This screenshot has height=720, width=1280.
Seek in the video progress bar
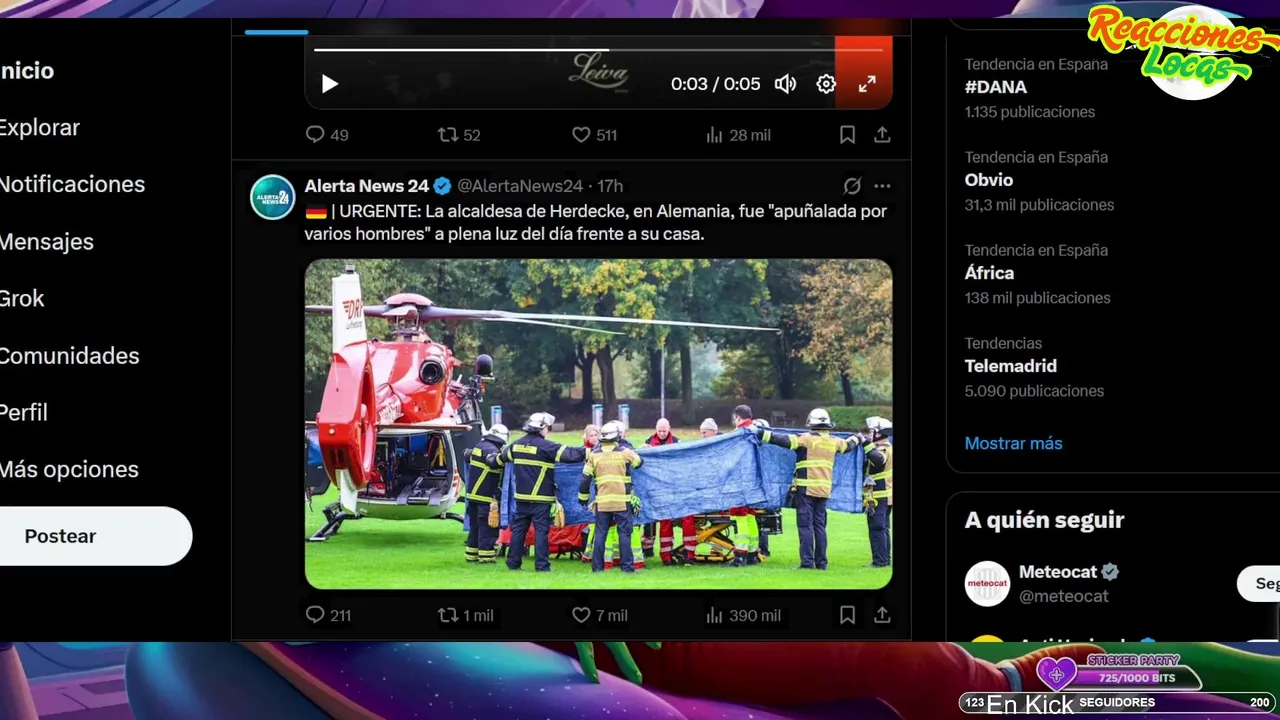tap(598, 49)
